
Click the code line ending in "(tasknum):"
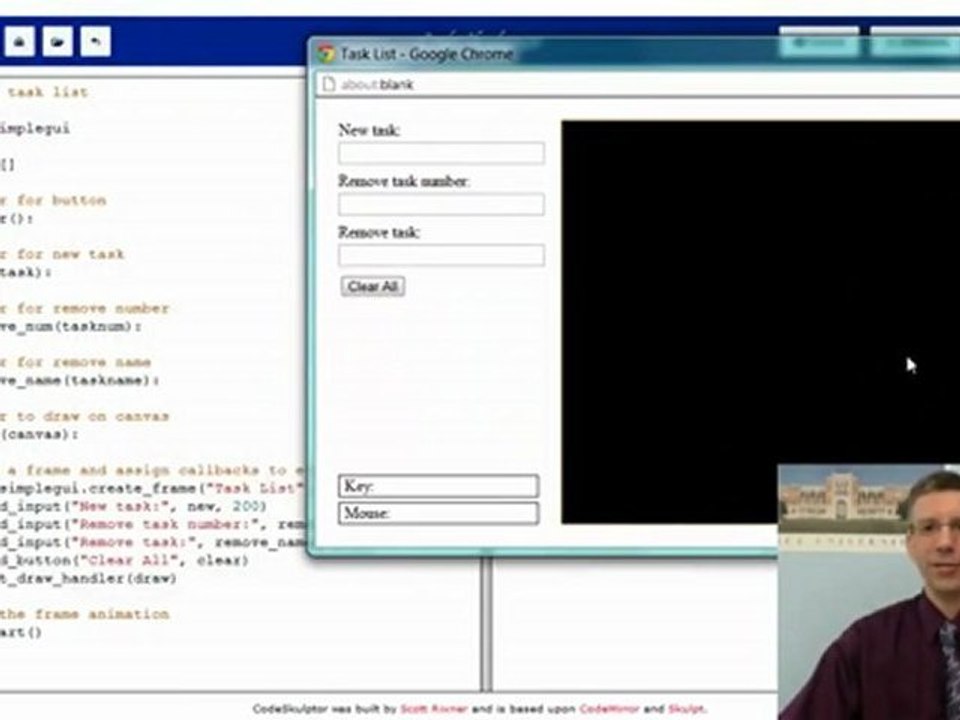[x=71, y=326]
